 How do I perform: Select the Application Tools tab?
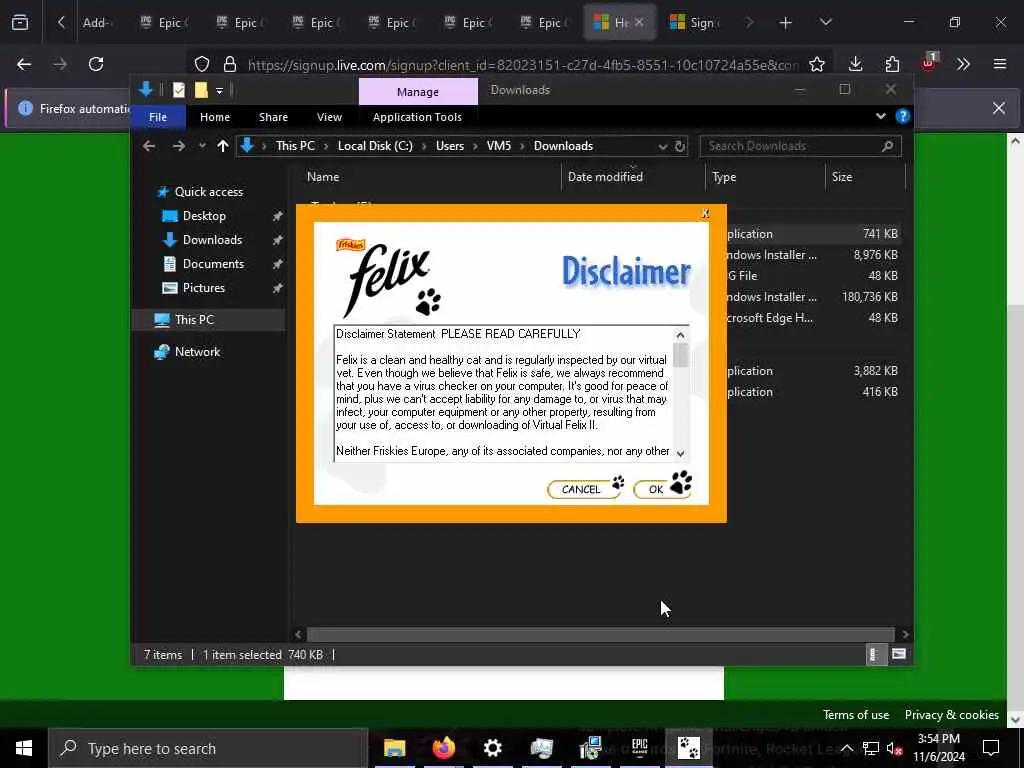pyautogui.click(x=417, y=117)
